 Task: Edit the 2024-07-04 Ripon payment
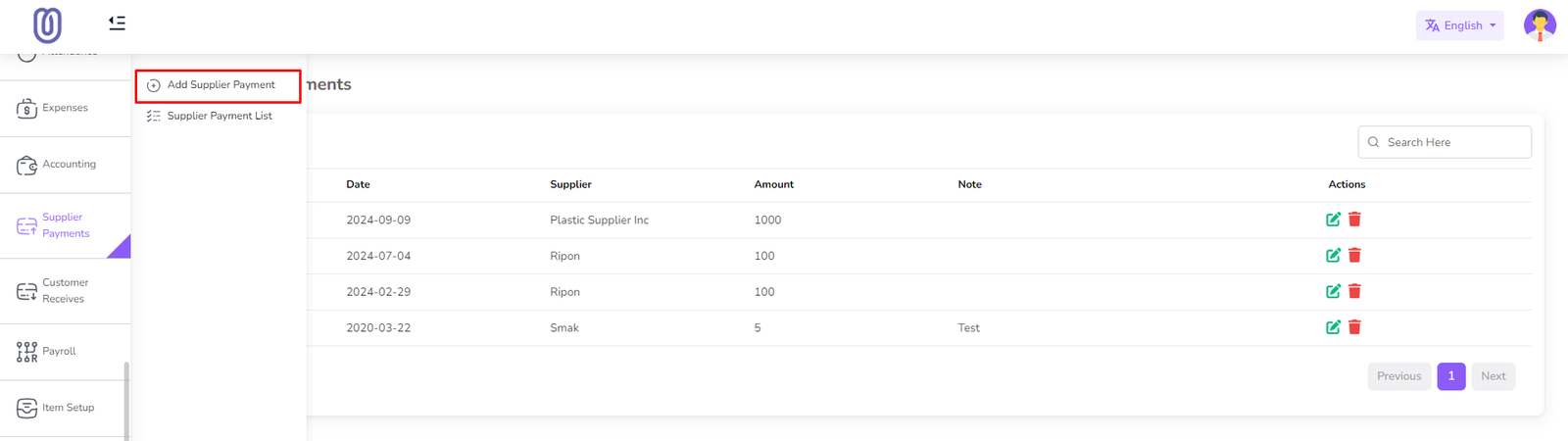click(1333, 256)
